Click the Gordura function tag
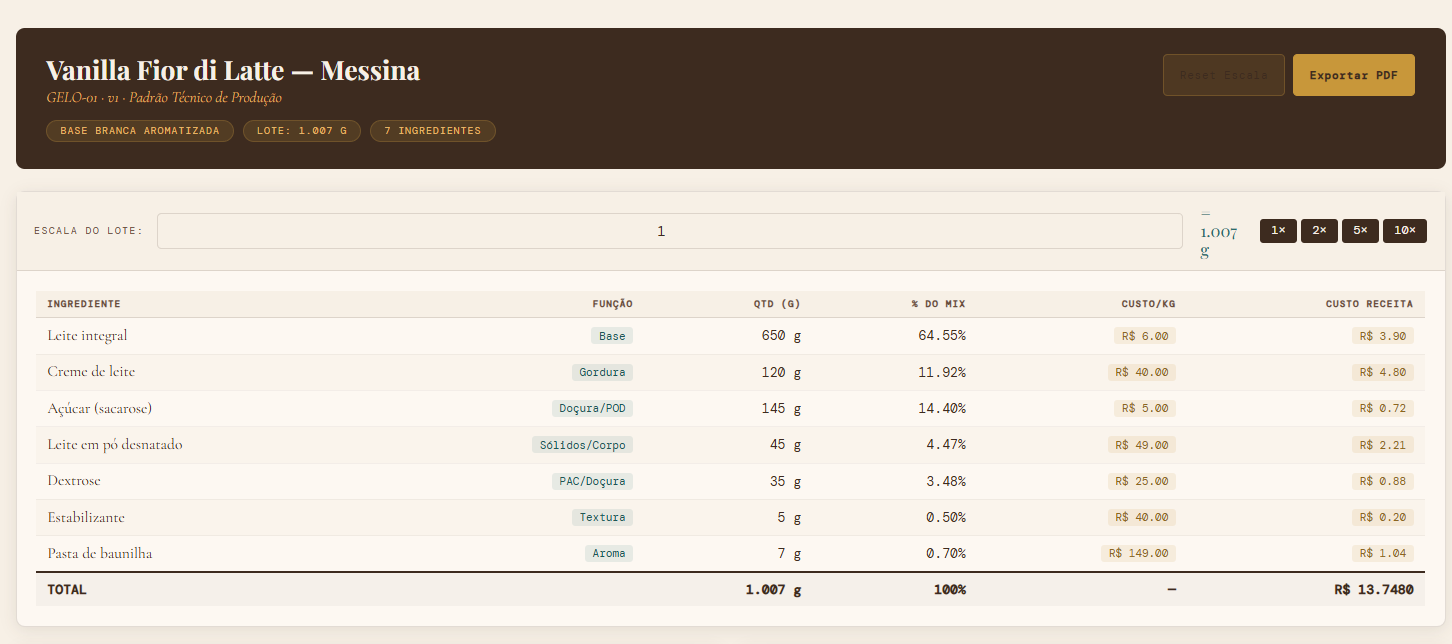Screen dimensions: 1452x644 point(602,372)
